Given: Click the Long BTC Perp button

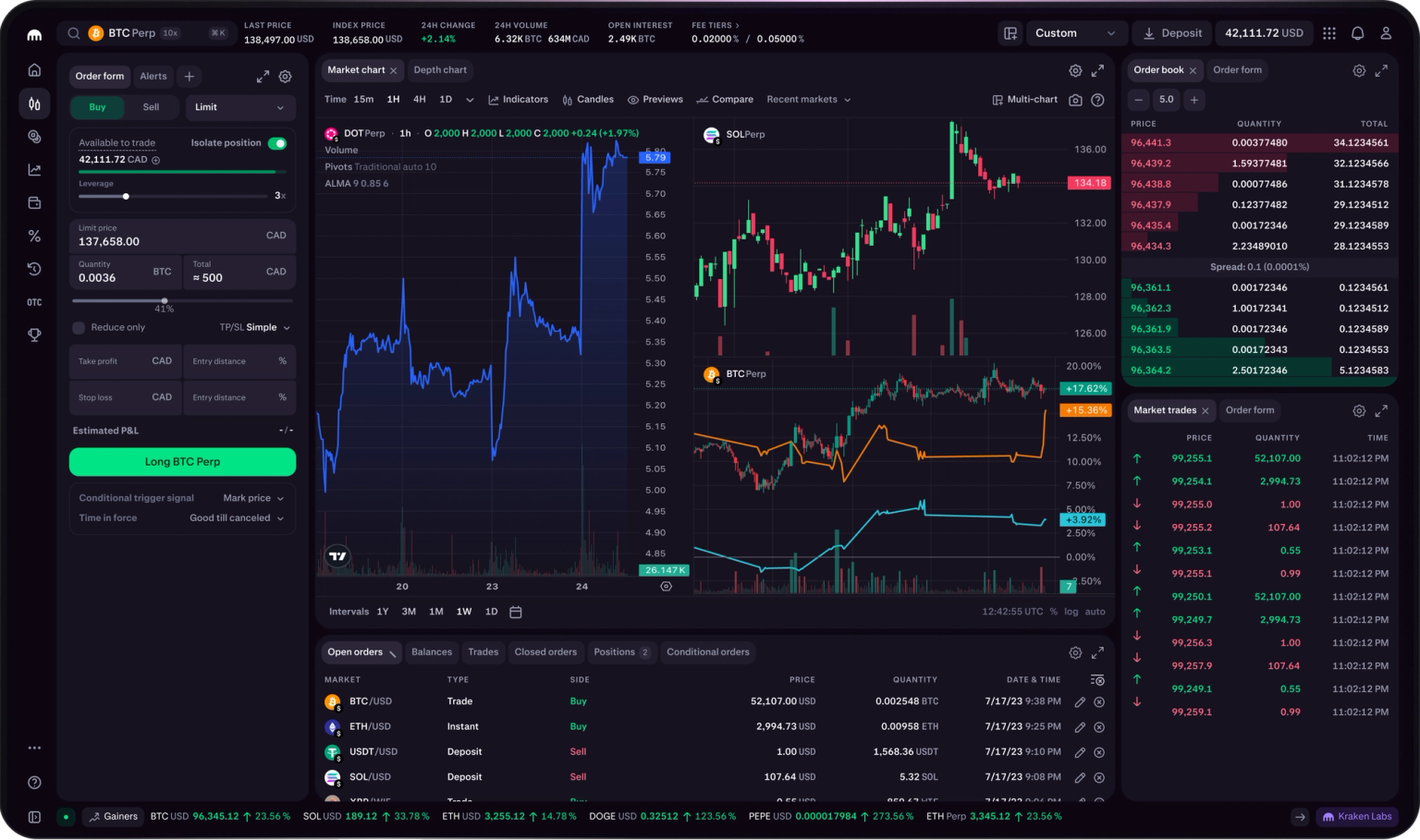Looking at the screenshot, I should click(182, 462).
